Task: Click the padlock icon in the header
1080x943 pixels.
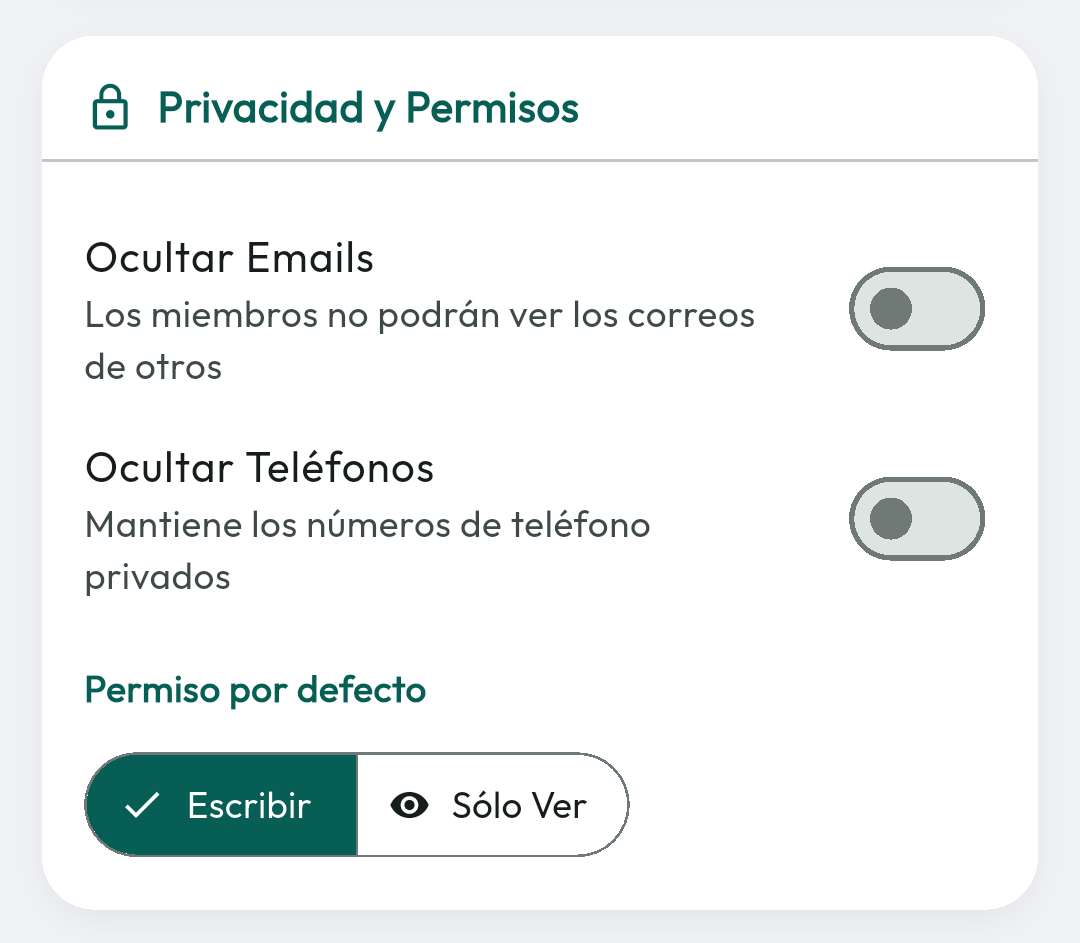Action: (x=110, y=108)
